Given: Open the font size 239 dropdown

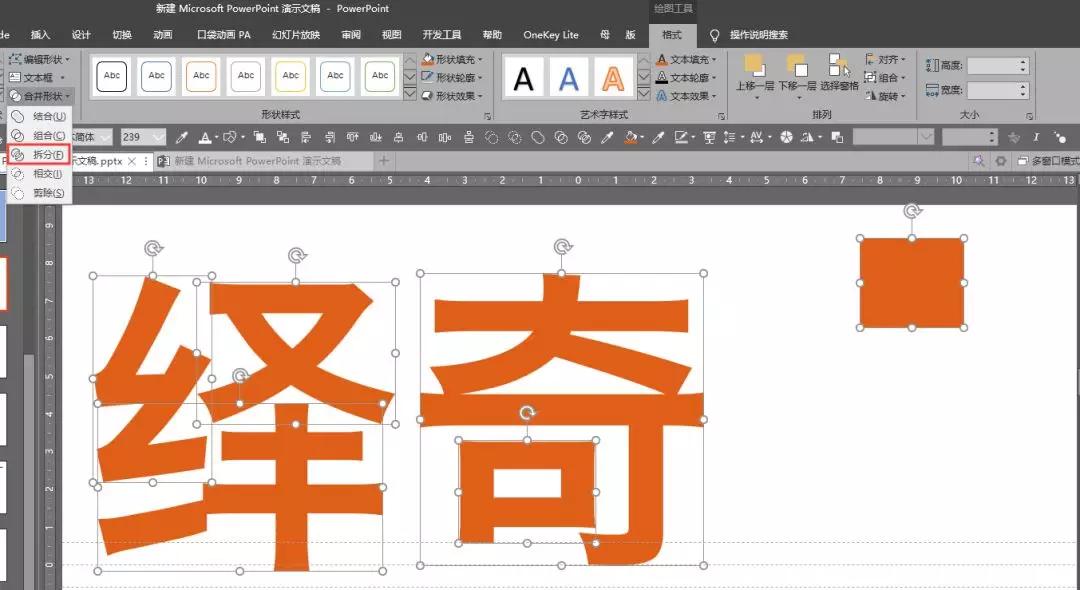Looking at the screenshot, I should pyautogui.click(x=158, y=137).
